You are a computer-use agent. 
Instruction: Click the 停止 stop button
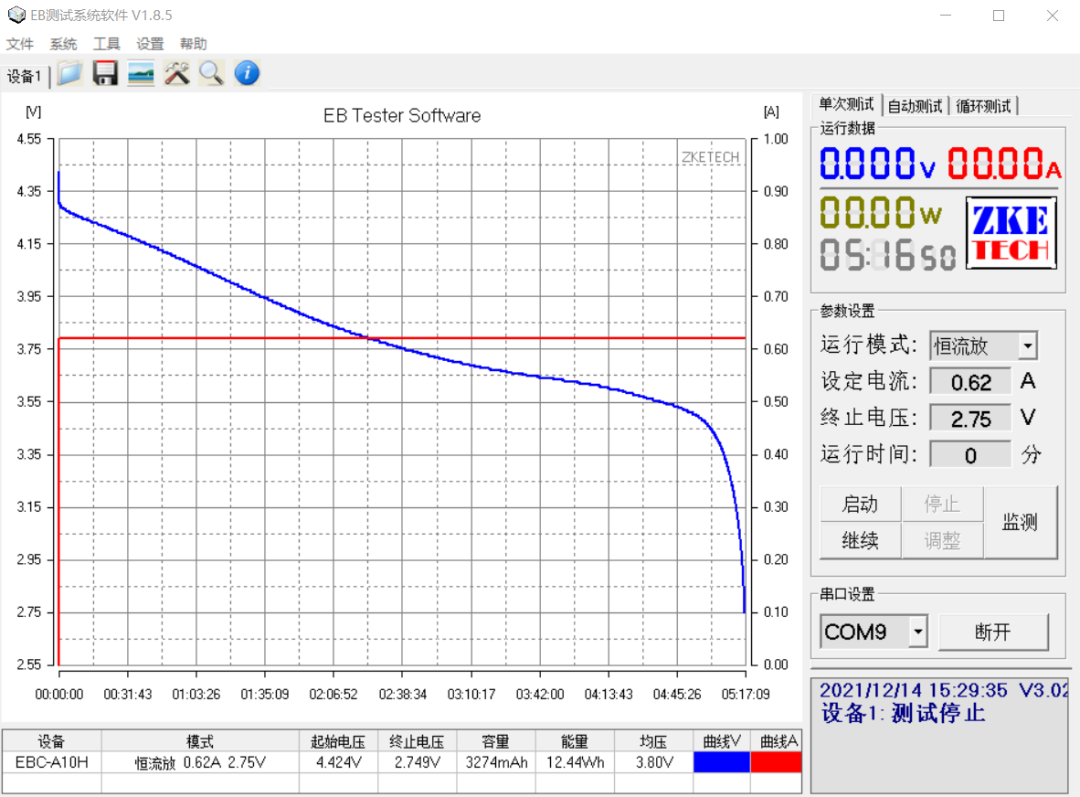(942, 504)
